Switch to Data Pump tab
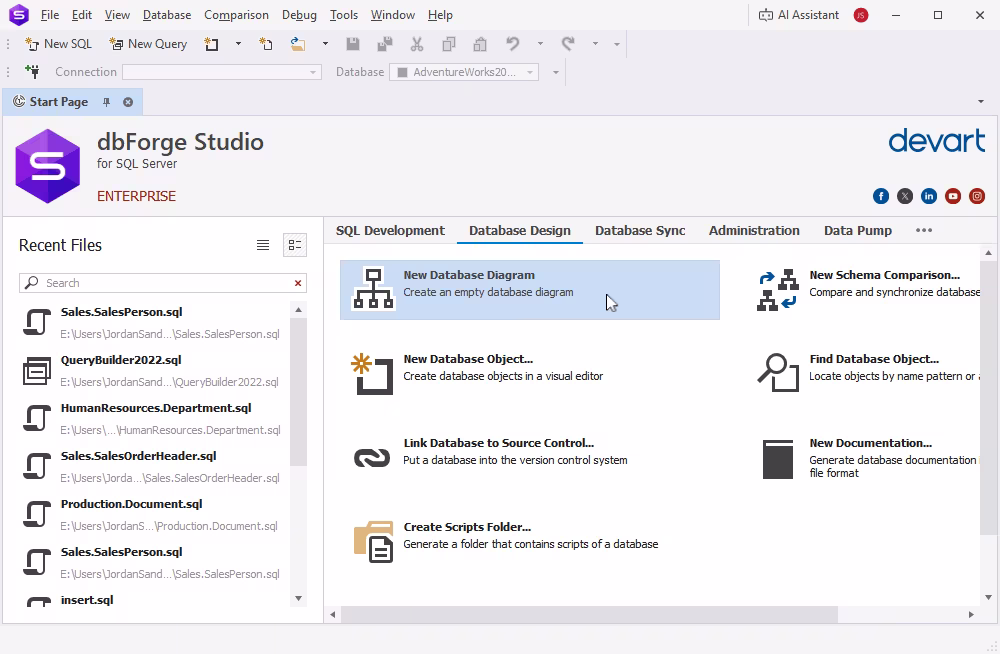 858,230
